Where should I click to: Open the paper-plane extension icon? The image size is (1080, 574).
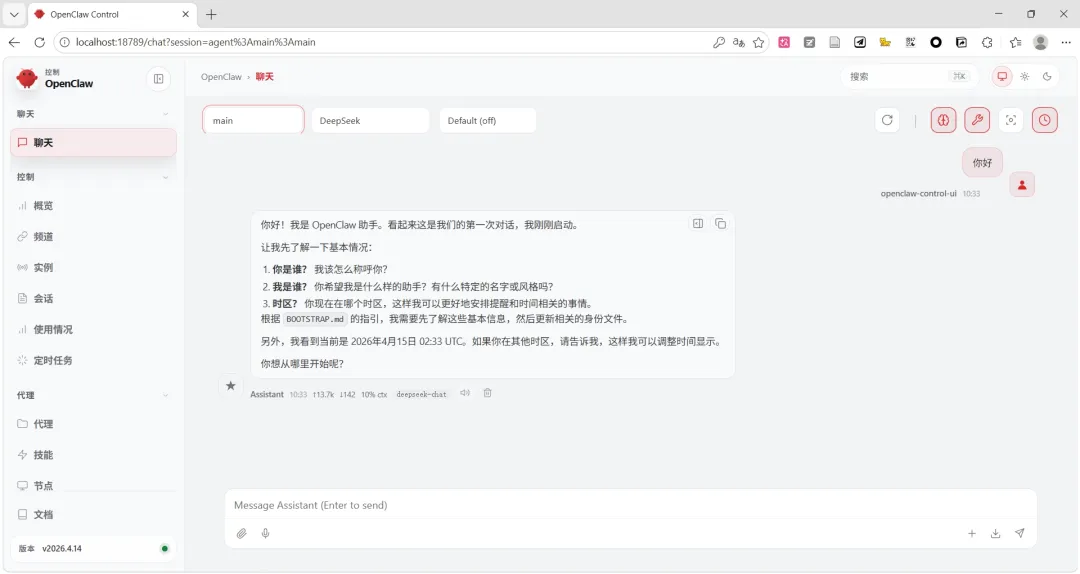pos(860,42)
